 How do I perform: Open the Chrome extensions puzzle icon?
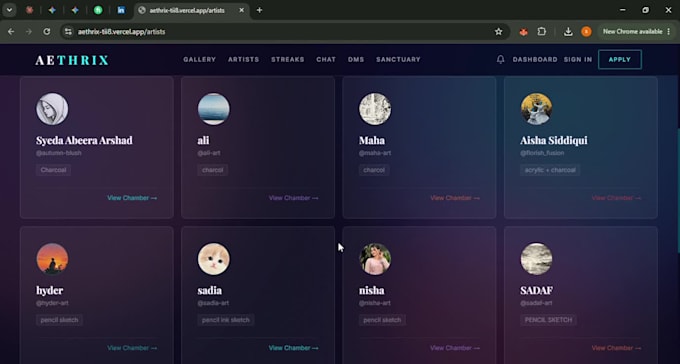[x=542, y=32]
